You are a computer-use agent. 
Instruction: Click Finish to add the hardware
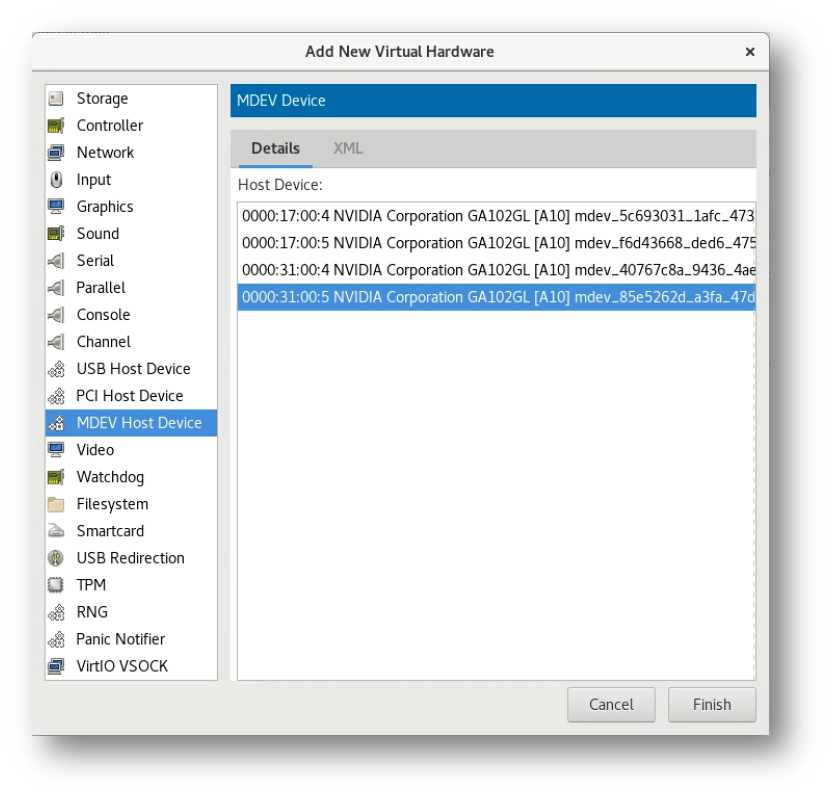pos(712,705)
